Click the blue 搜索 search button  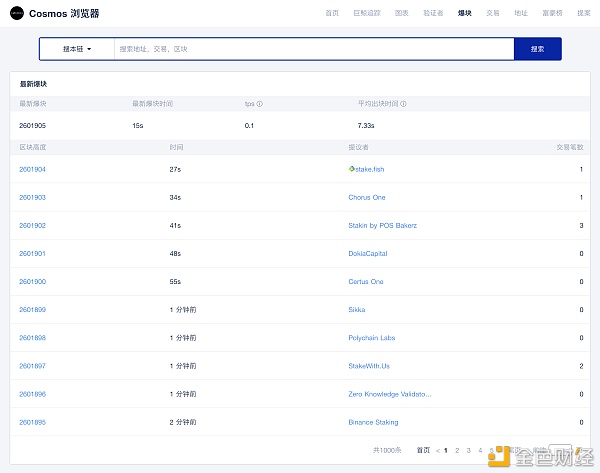(x=538, y=49)
